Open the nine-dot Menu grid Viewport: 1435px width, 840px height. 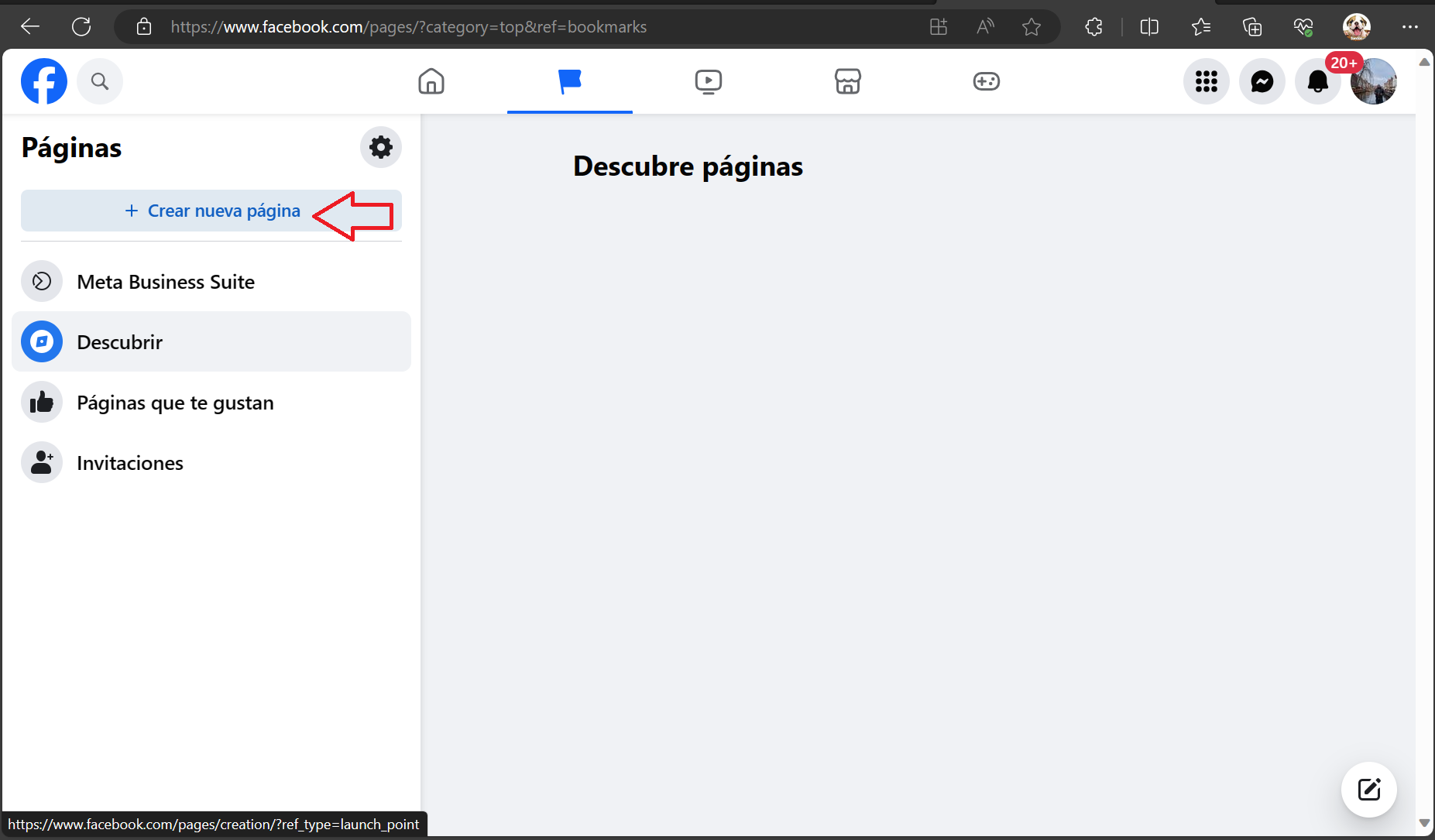pos(1206,81)
